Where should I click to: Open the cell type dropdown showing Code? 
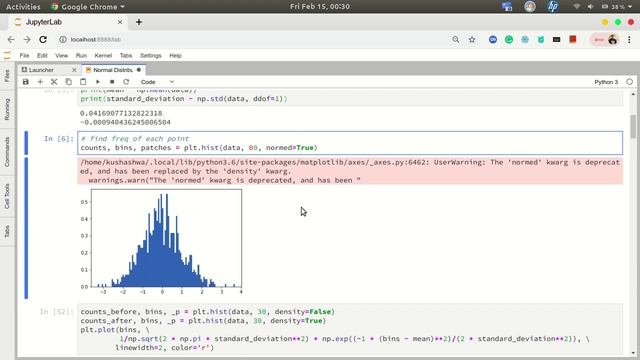coord(157,82)
